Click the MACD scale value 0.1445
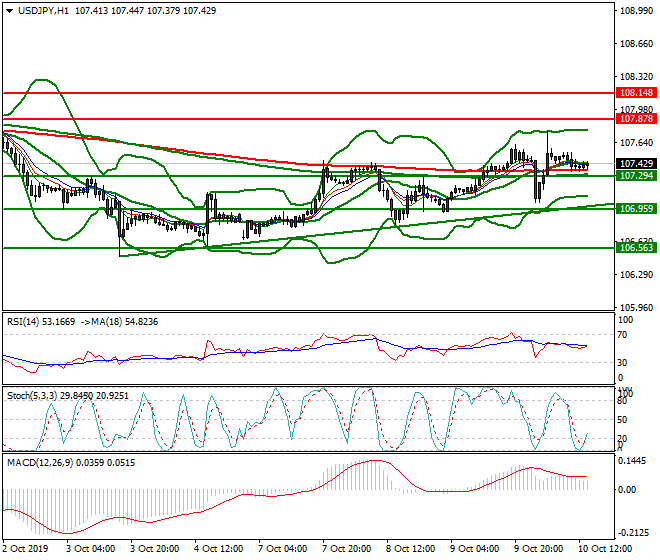The image size is (660, 560). 632,461
